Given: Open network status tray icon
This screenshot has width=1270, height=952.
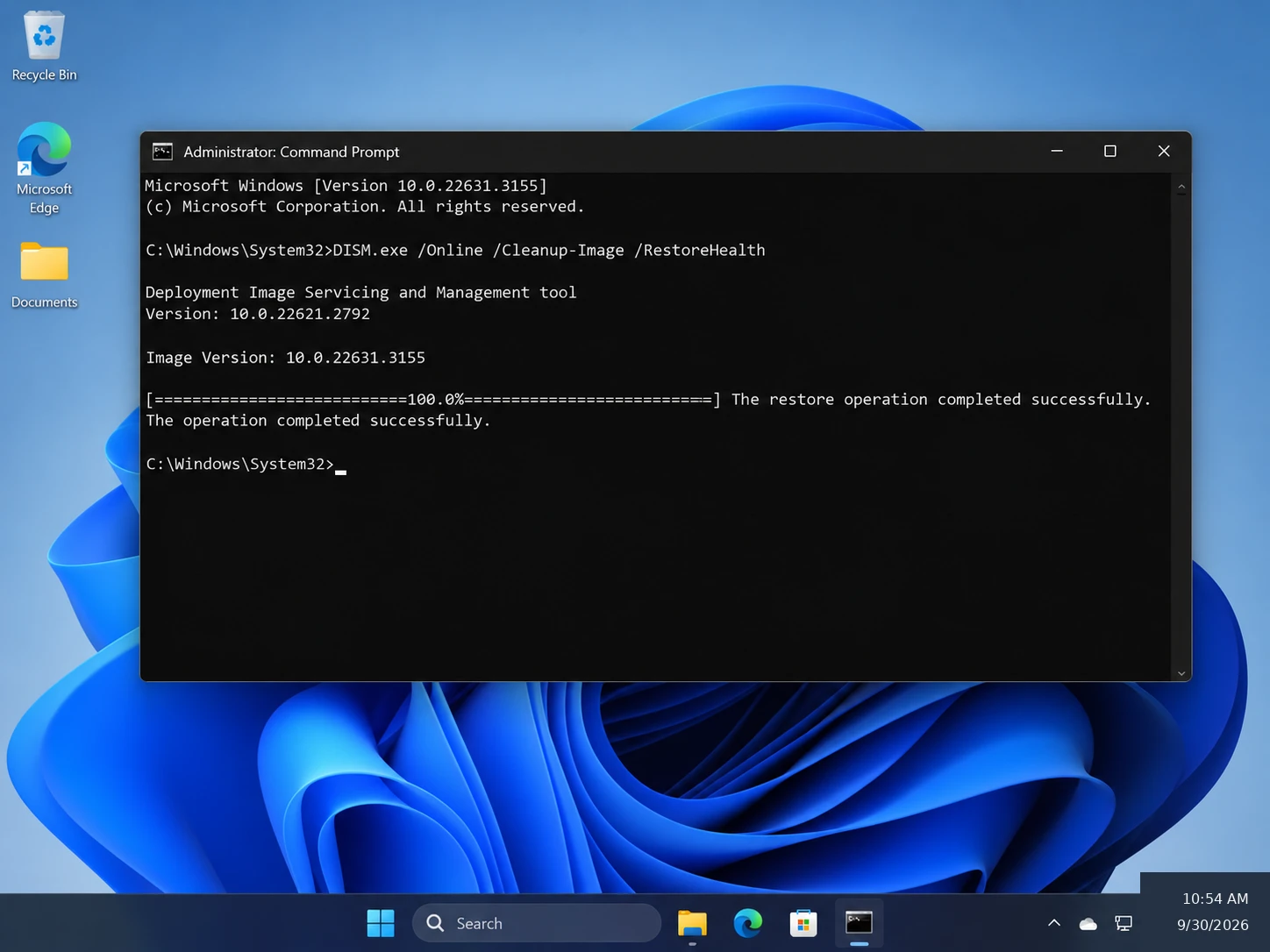Looking at the screenshot, I should tap(1124, 924).
